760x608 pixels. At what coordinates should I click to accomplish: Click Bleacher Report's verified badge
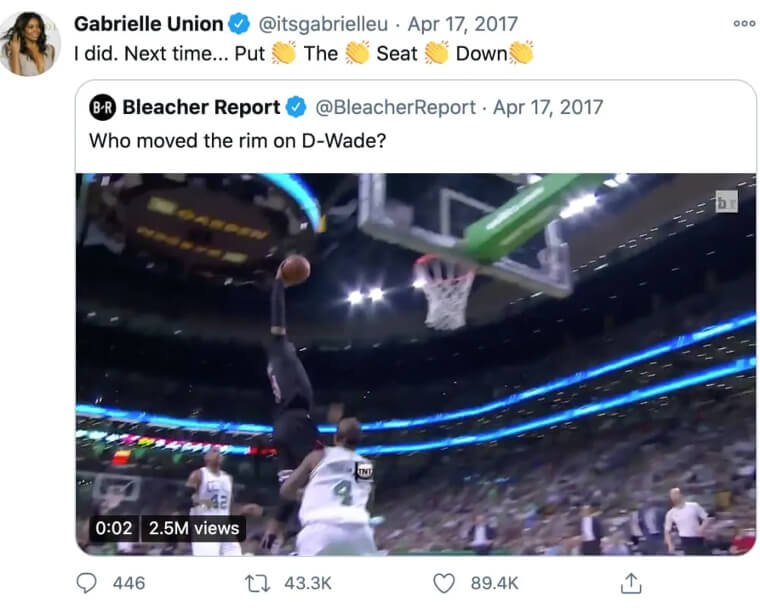(x=298, y=107)
